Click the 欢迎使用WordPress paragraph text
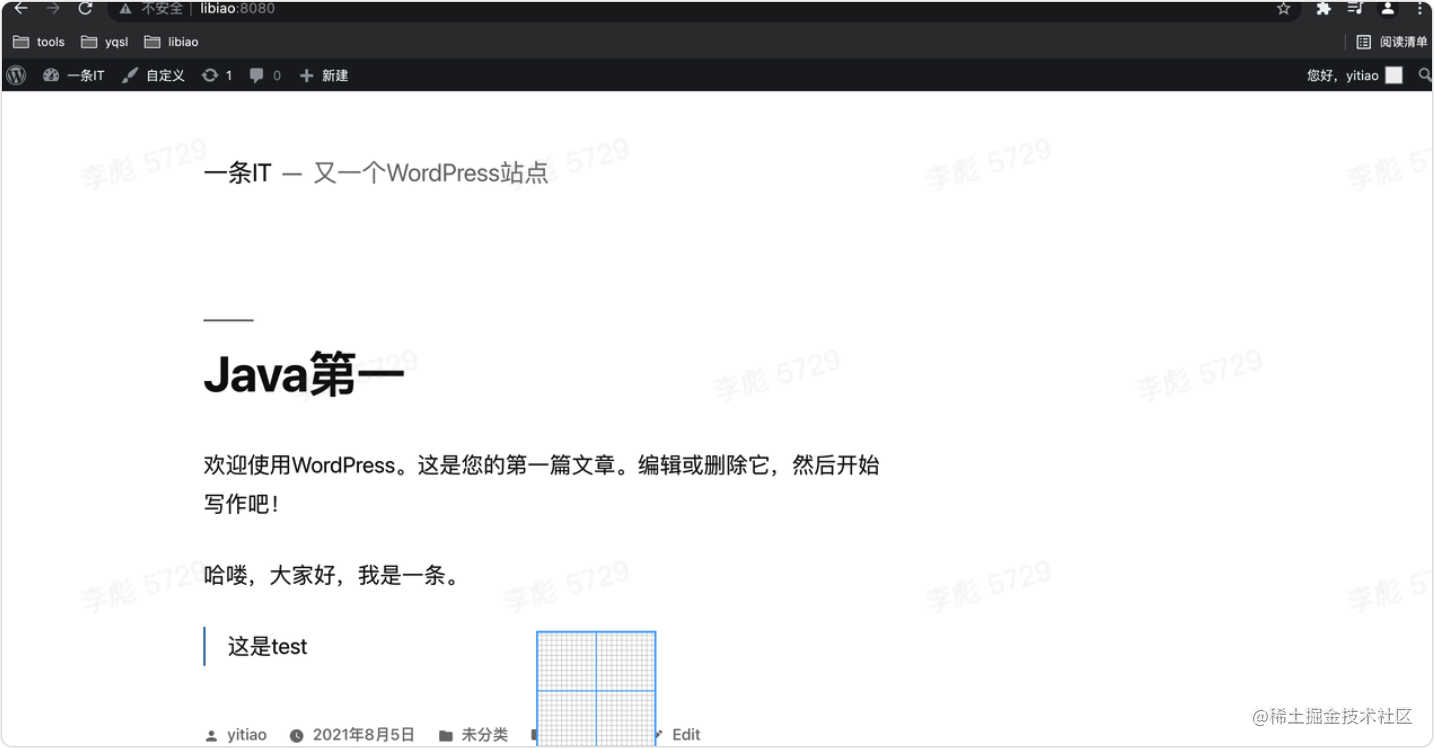 (541, 485)
